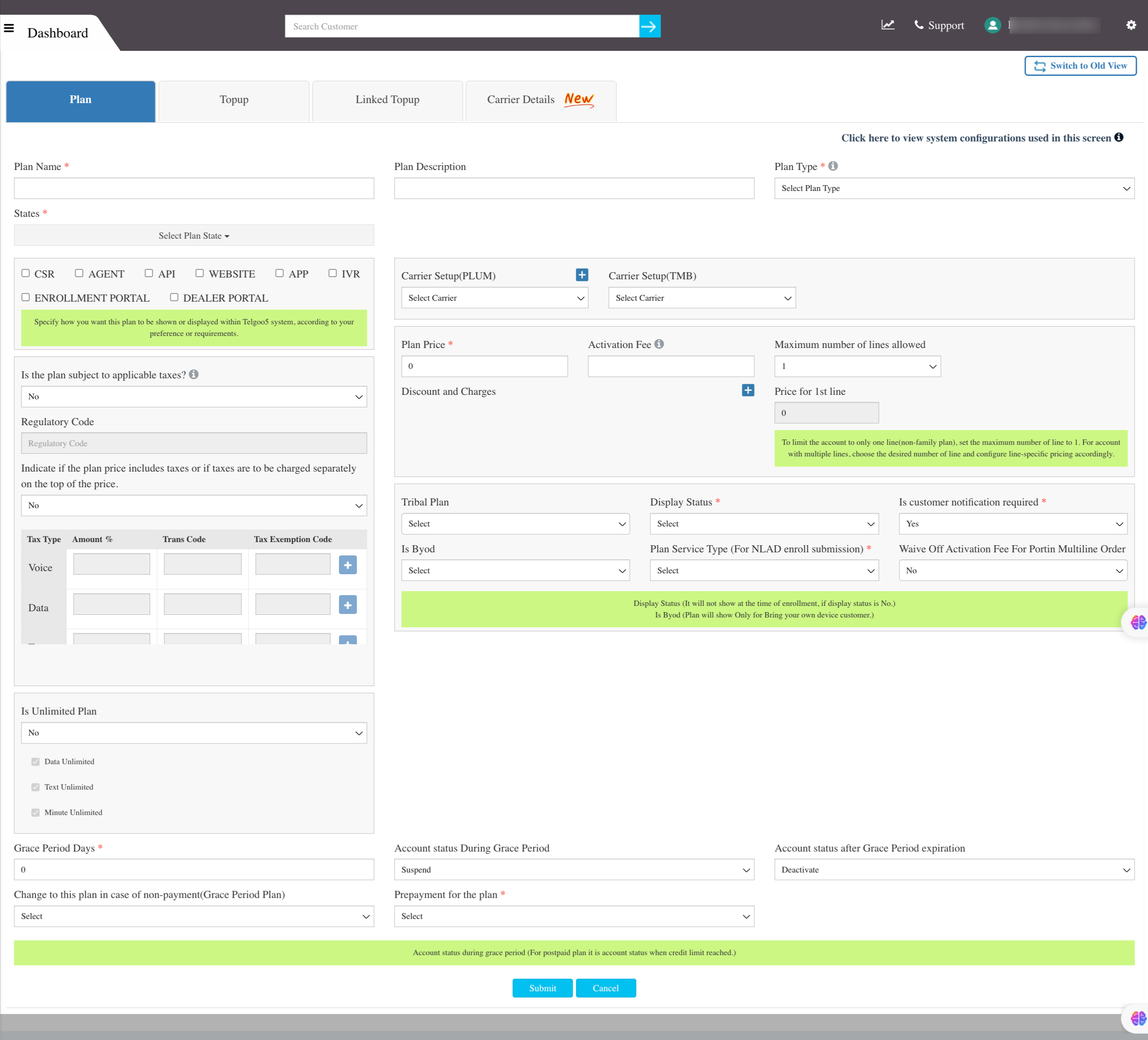Viewport: 1148px width, 1040px height.
Task: Click the Submit button
Action: (x=542, y=988)
